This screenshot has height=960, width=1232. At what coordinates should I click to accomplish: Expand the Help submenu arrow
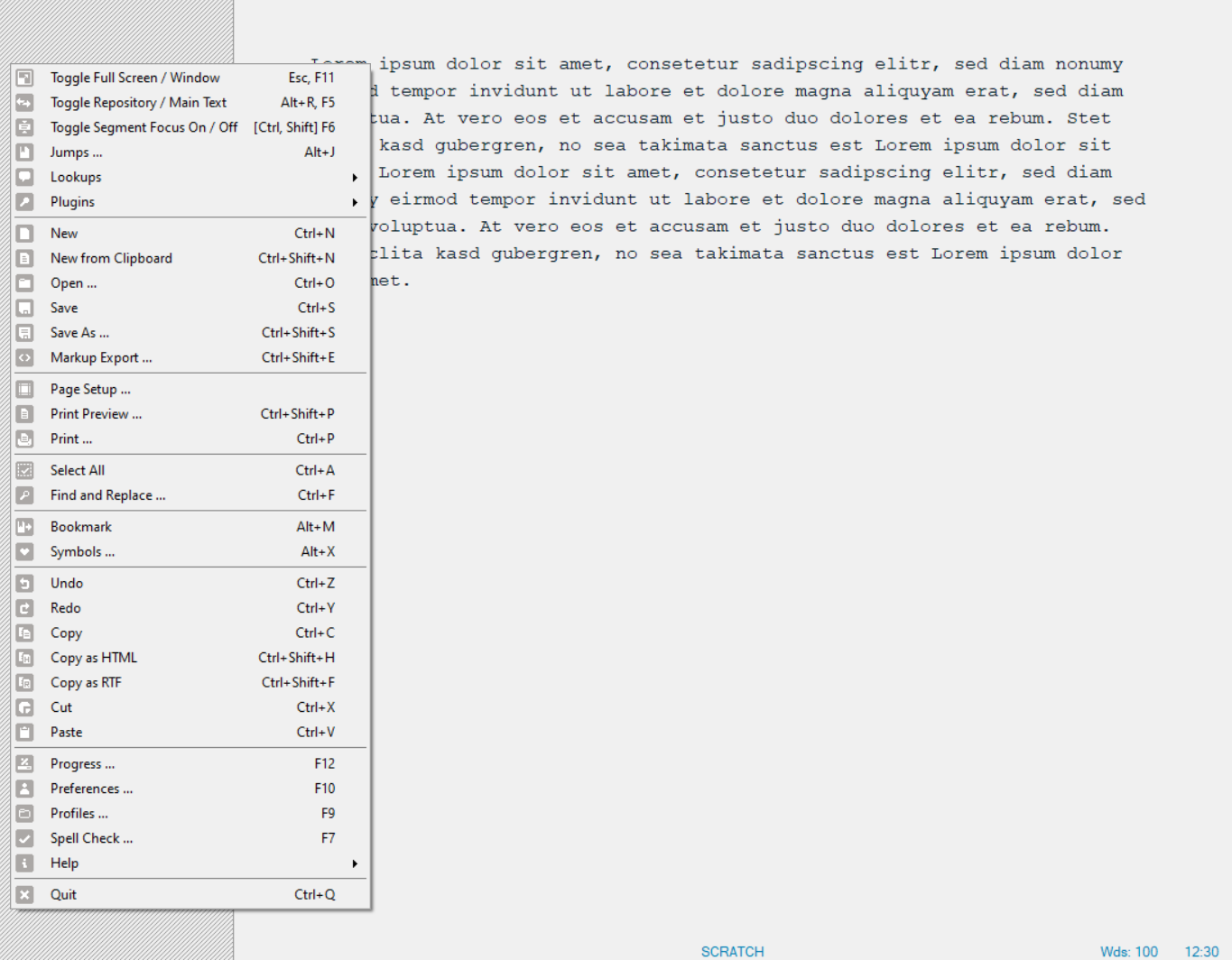point(355,863)
